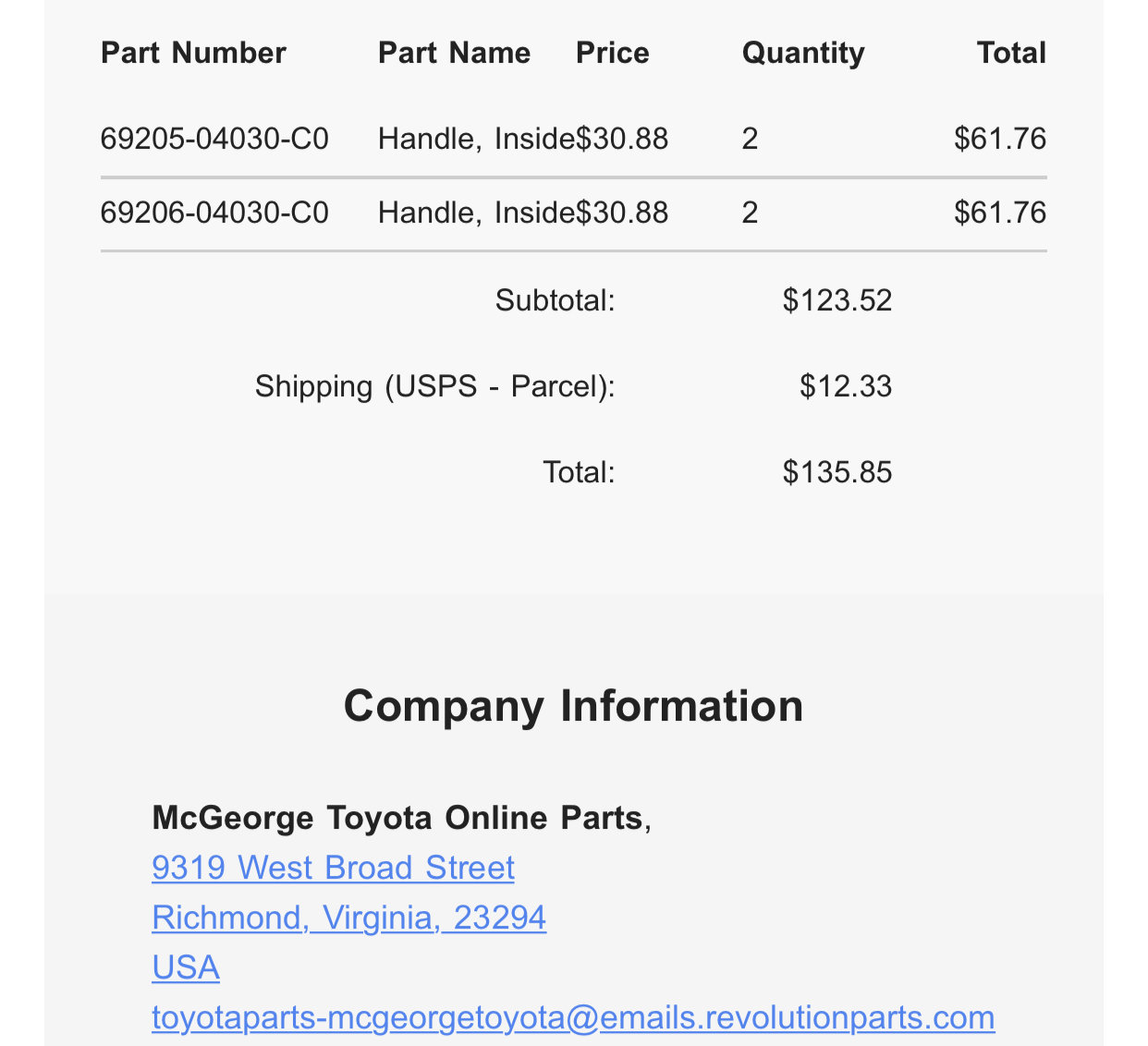Select part number 69206-04030-C0
1148x1046 pixels.
(x=214, y=213)
